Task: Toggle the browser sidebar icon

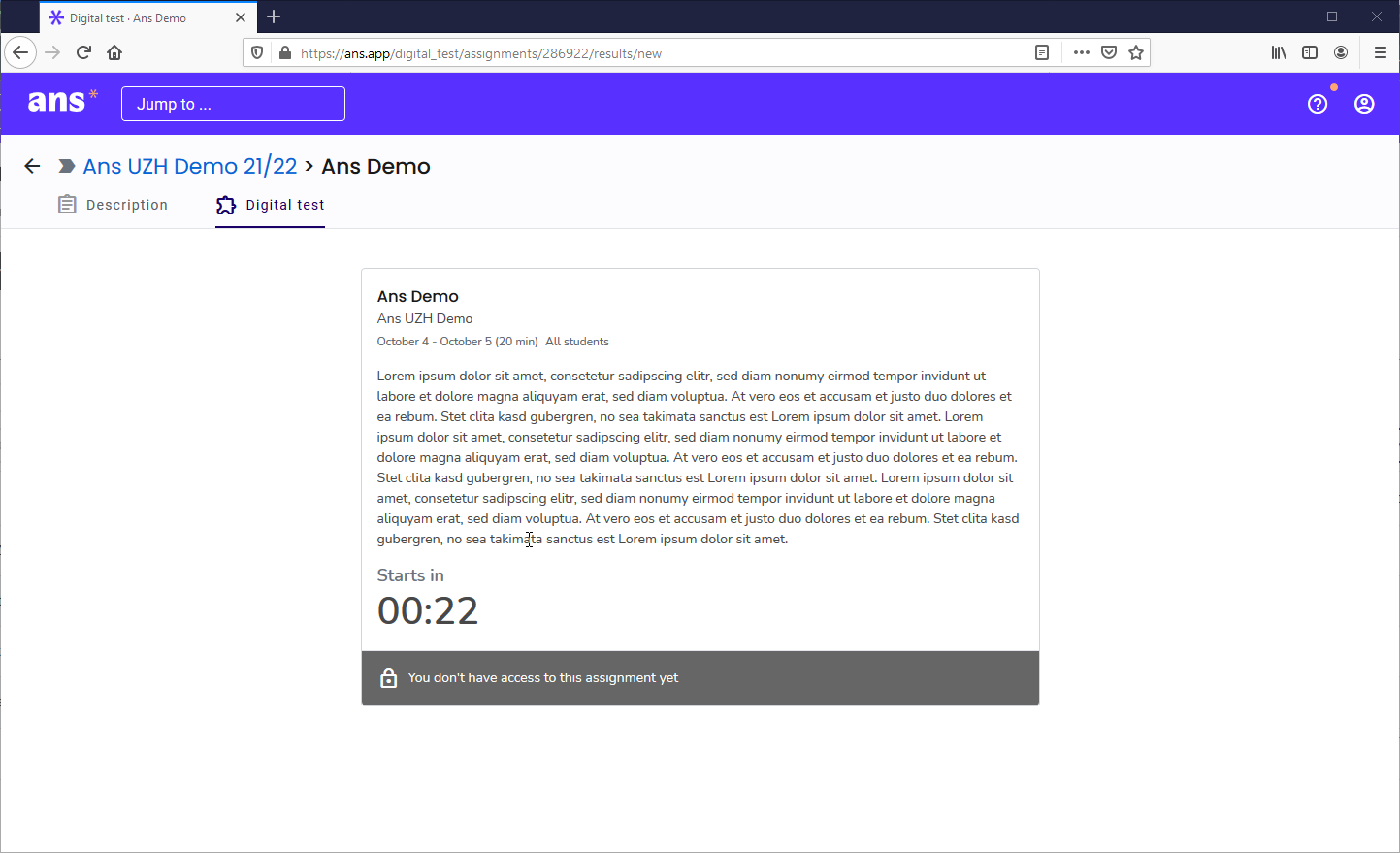Action: point(1310,52)
